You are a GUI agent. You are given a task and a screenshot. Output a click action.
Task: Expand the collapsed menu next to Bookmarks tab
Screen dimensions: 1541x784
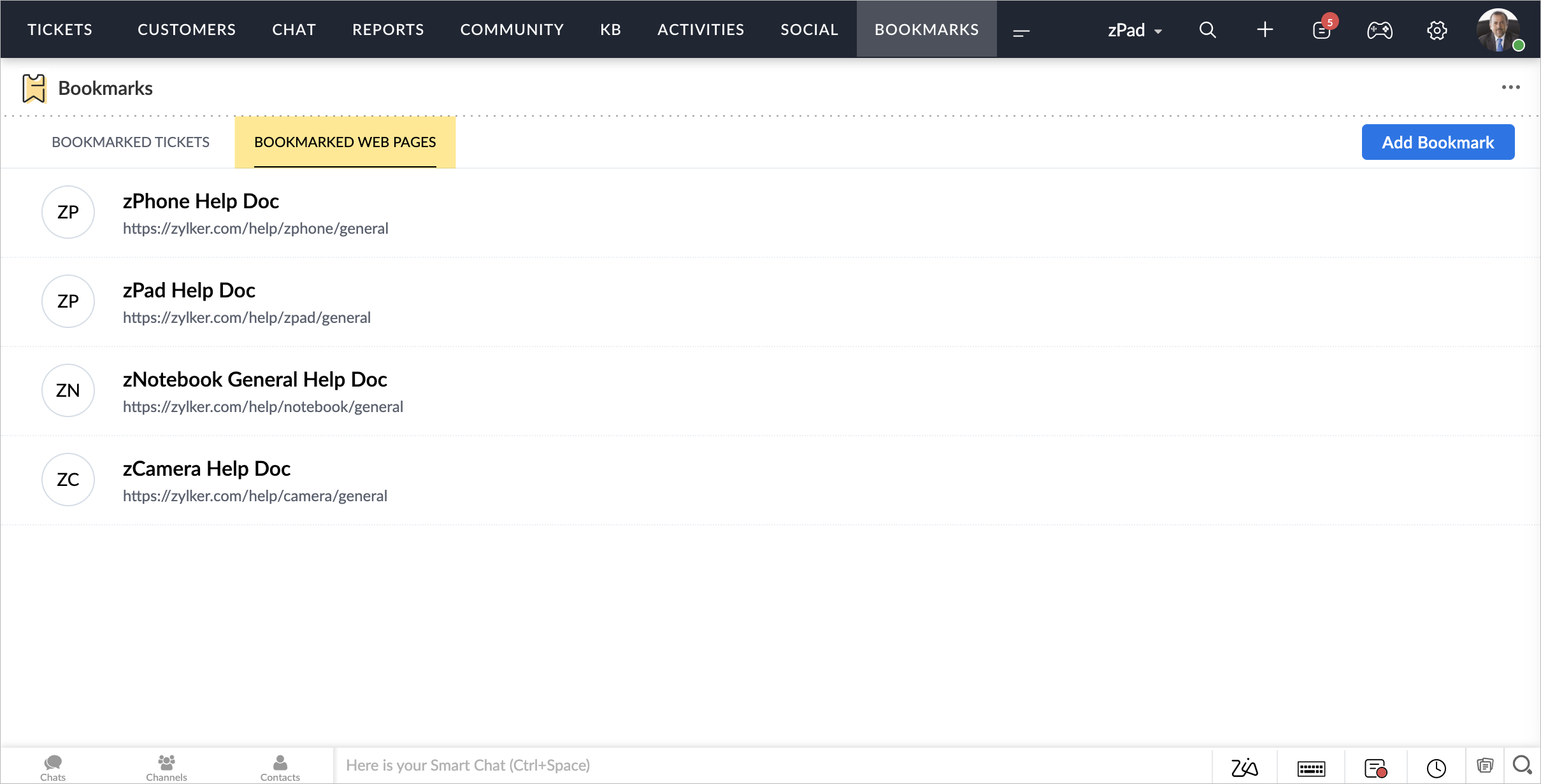1021,32
